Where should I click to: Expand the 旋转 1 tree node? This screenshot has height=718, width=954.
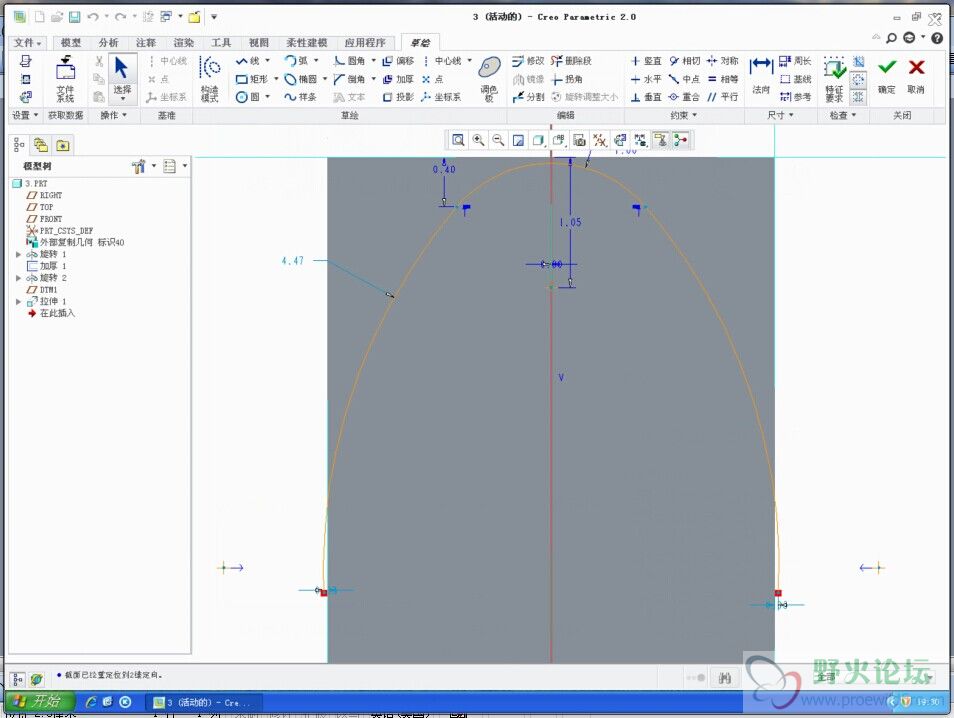click(18, 254)
